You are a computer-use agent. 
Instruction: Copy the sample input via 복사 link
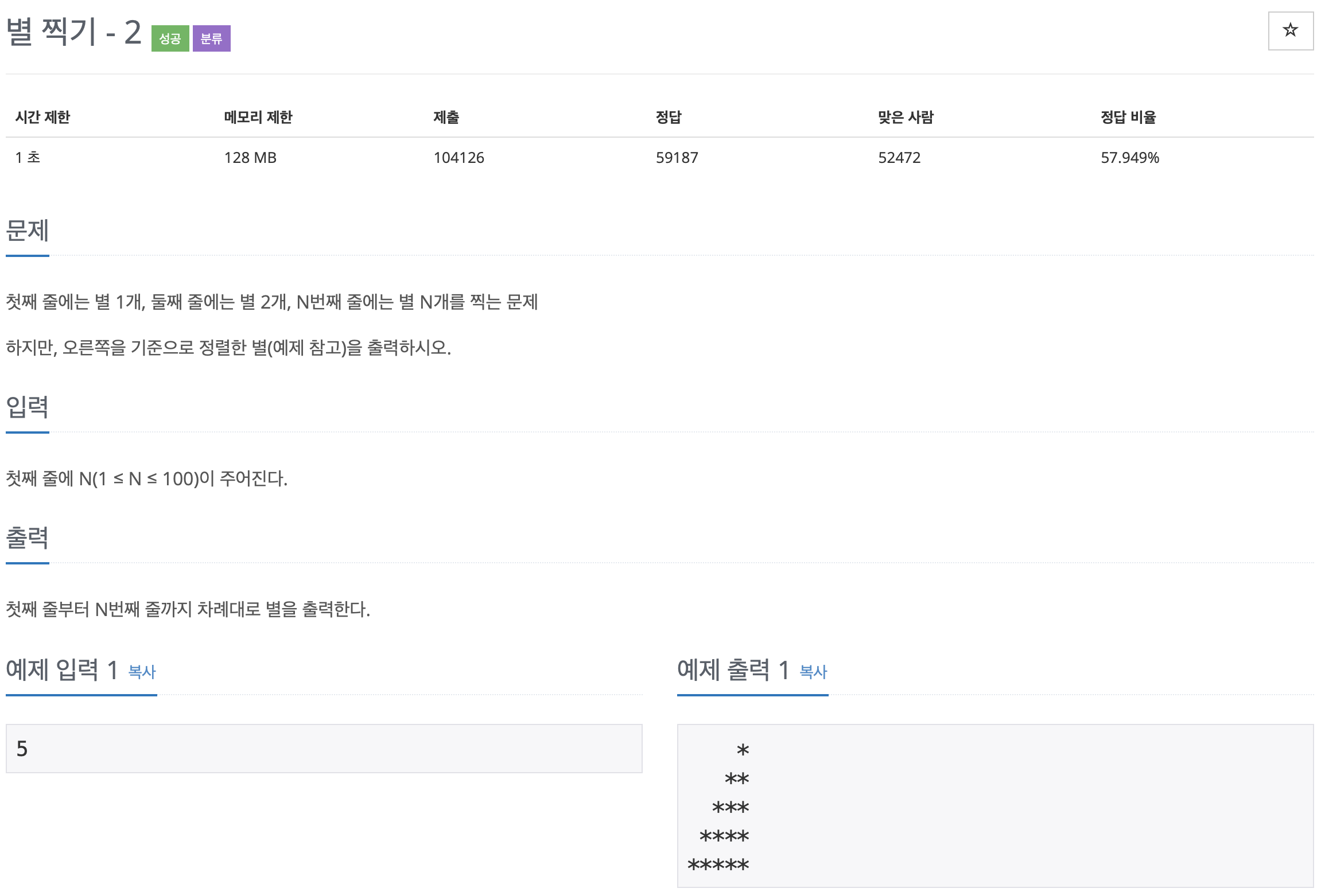click(x=142, y=672)
